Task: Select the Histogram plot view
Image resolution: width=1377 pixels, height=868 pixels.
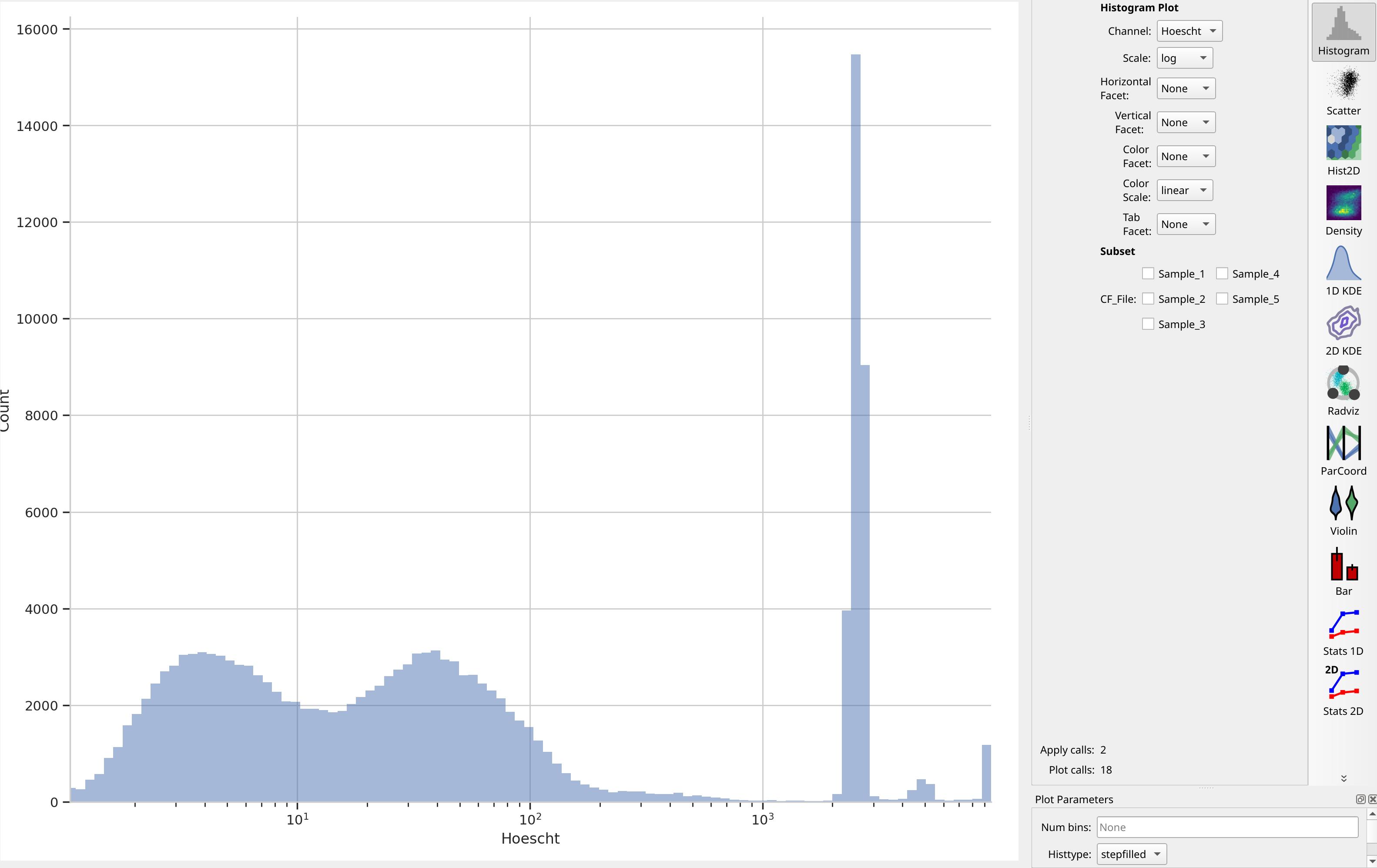Action: 1343,31
